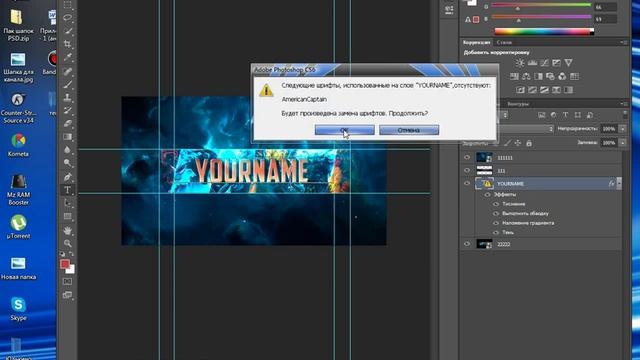Open the Непрозрачность opacity dropdown arrow
This screenshot has width=640, height=360.
[x=623, y=129]
